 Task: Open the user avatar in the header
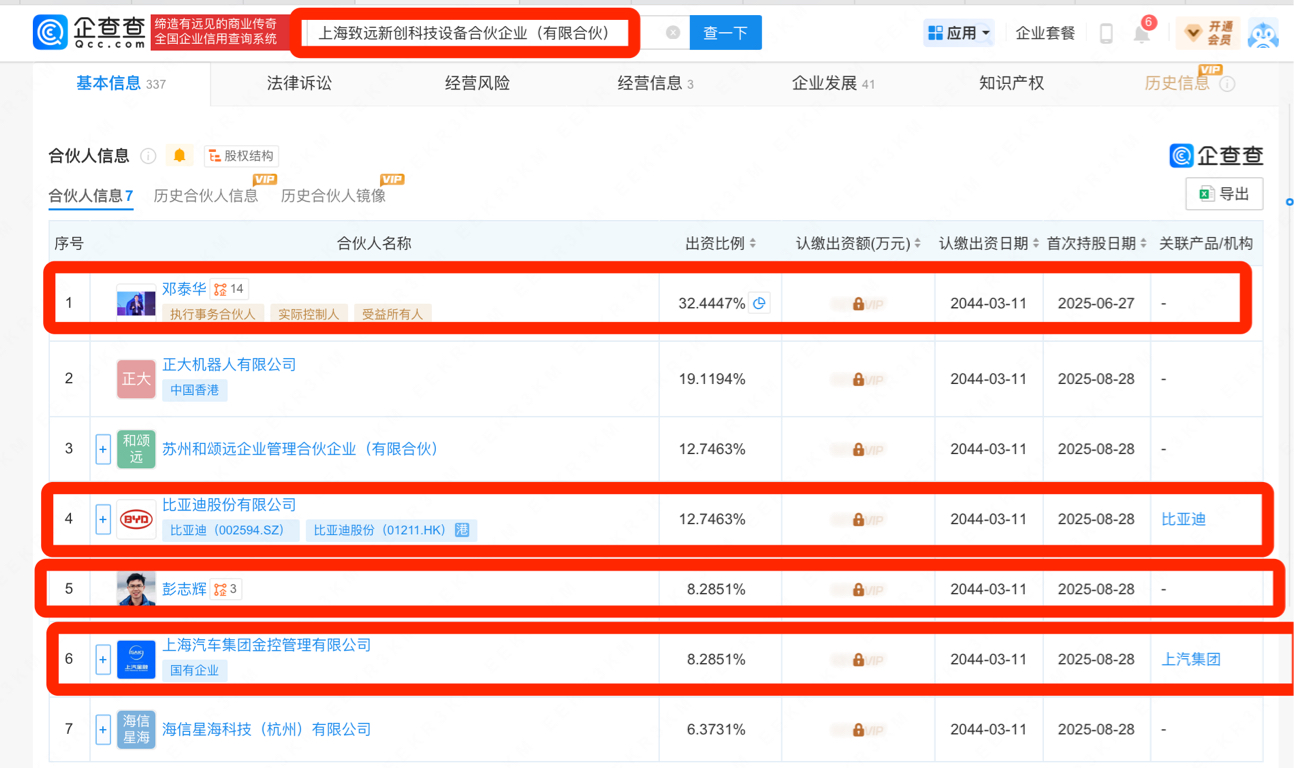pyautogui.click(x=1264, y=33)
